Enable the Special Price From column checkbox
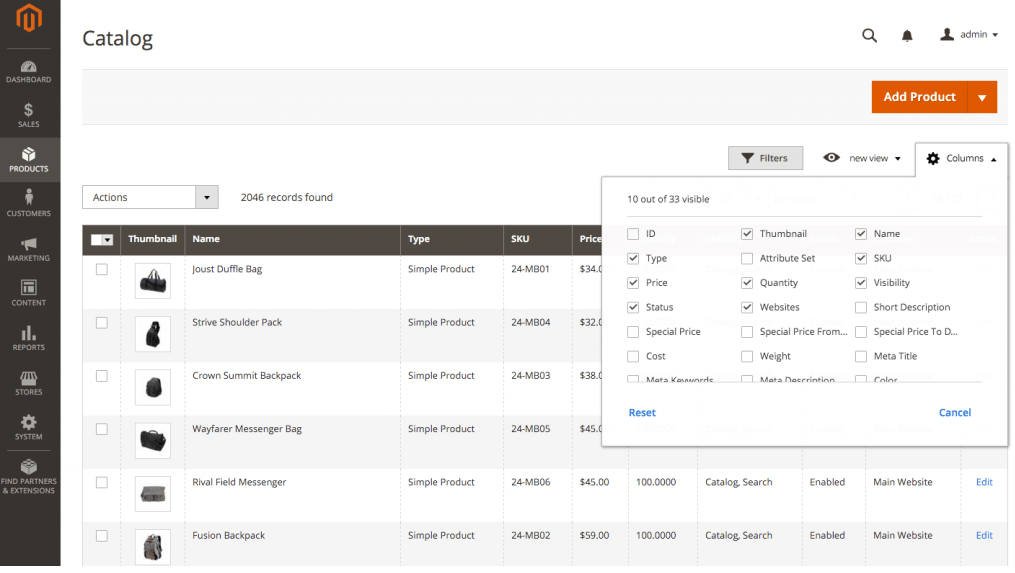The height and width of the screenshot is (573, 1015). point(747,332)
